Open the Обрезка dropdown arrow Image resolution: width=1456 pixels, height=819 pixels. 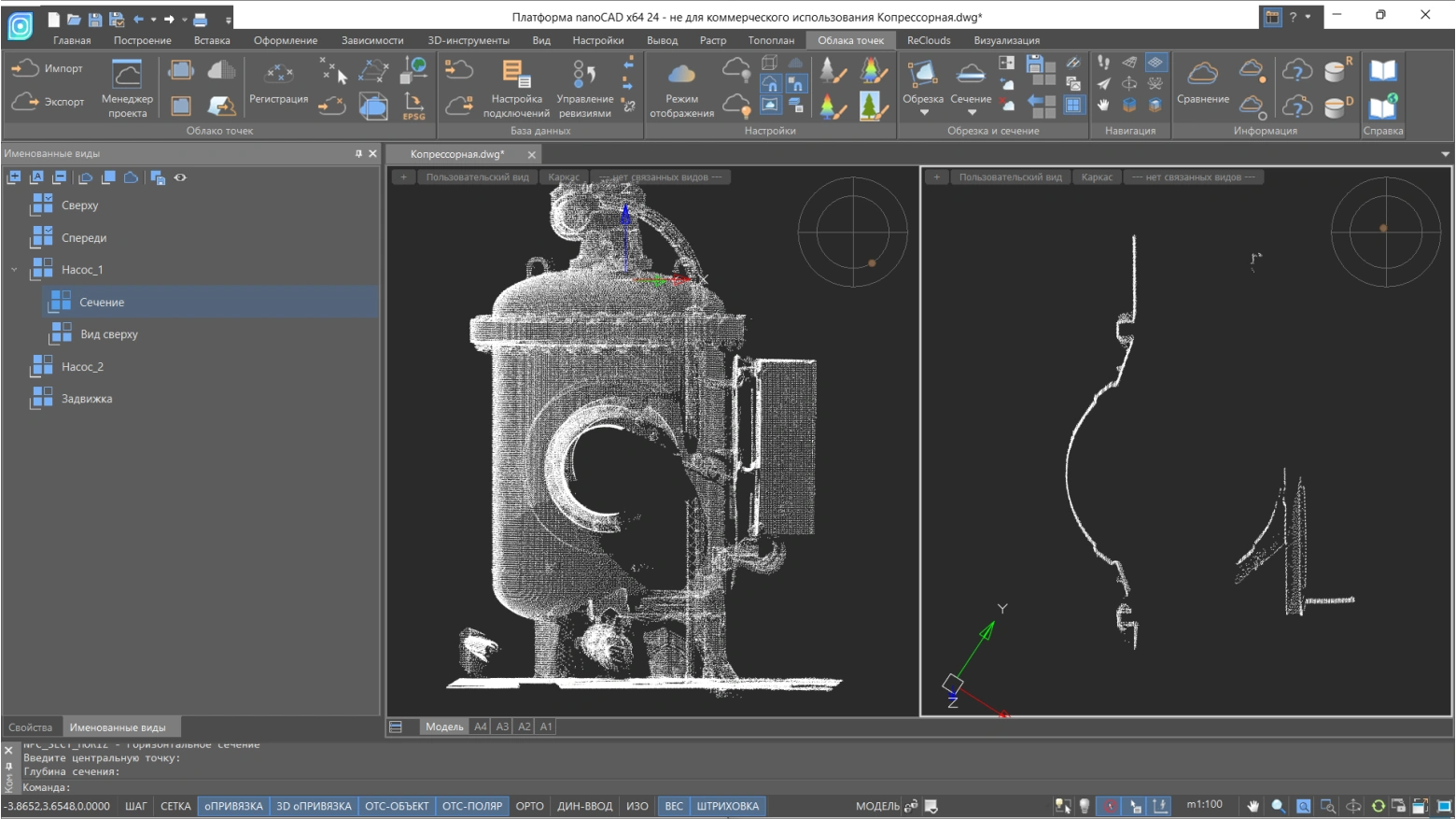click(x=924, y=113)
